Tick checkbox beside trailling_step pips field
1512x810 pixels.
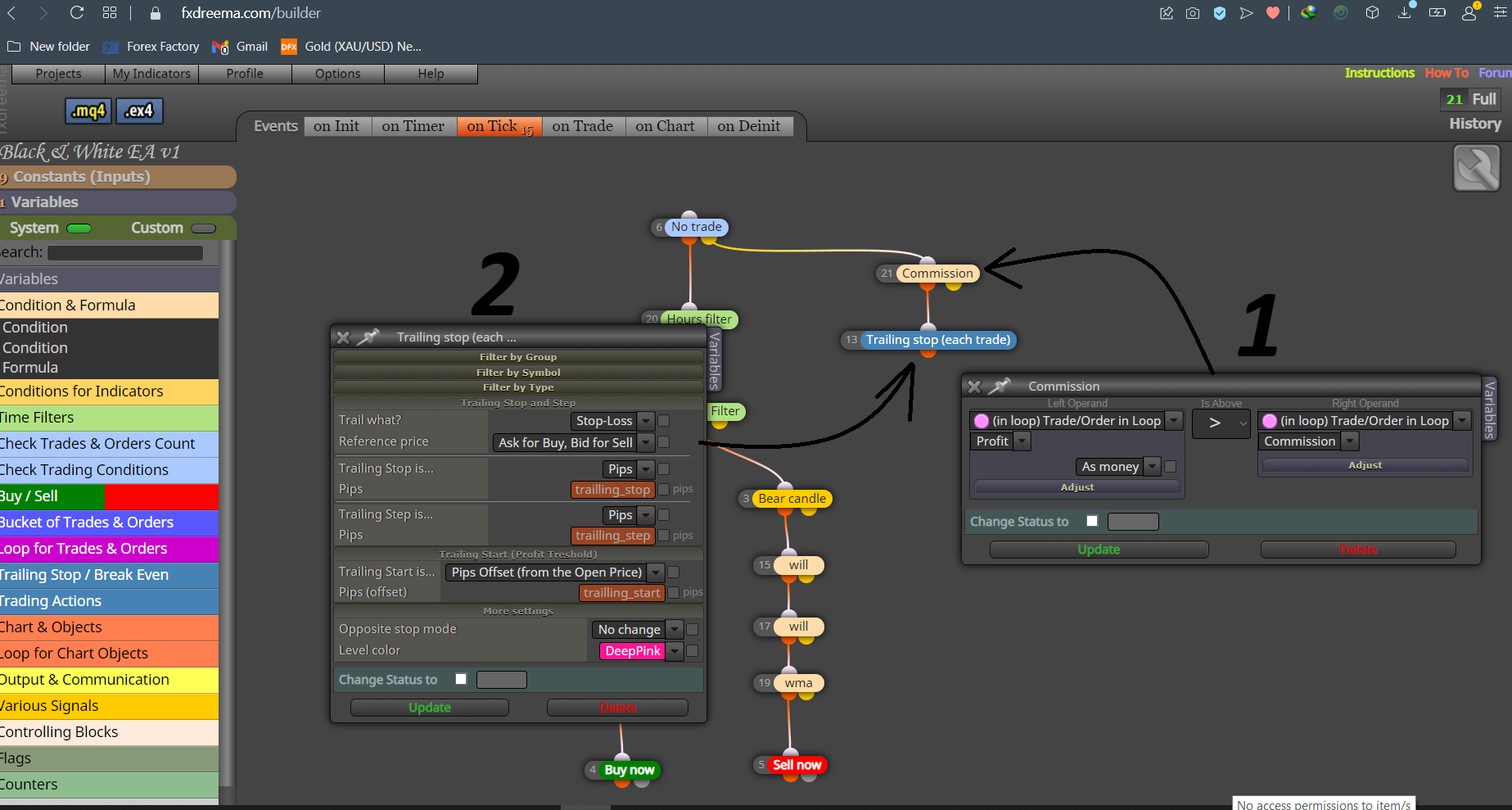pos(664,535)
